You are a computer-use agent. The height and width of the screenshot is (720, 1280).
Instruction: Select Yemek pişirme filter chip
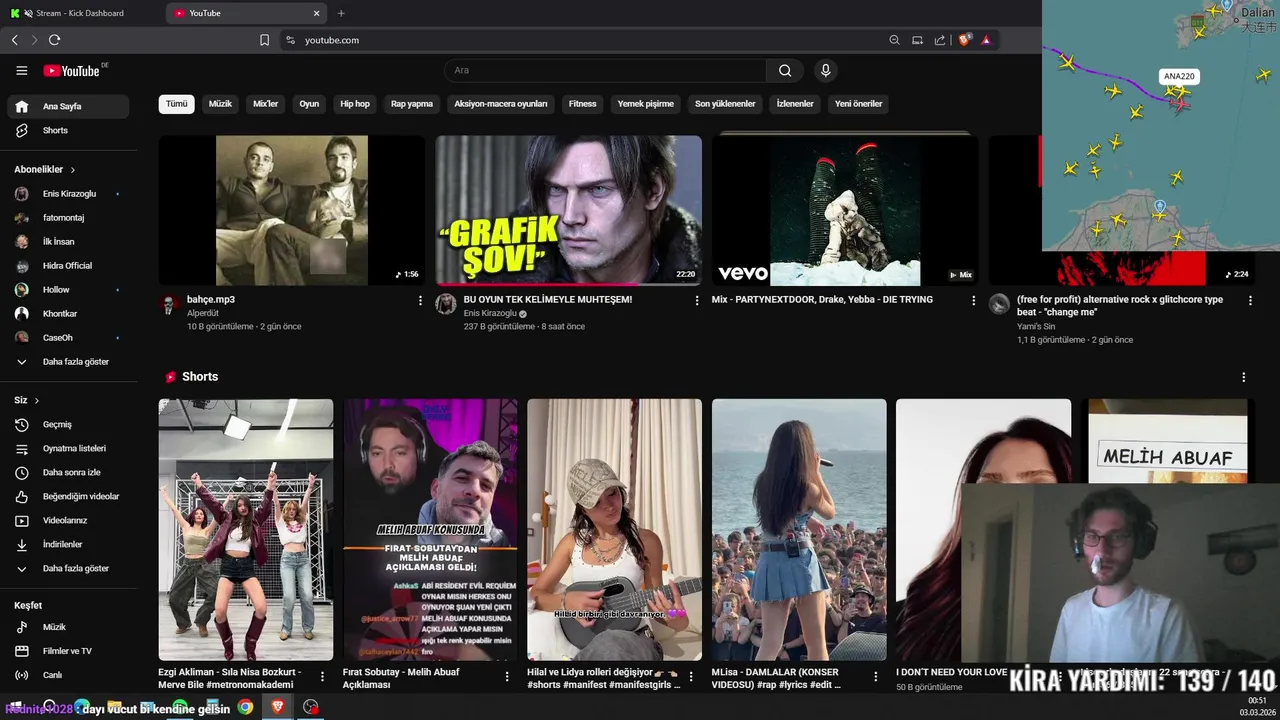pyautogui.click(x=646, y=104)
